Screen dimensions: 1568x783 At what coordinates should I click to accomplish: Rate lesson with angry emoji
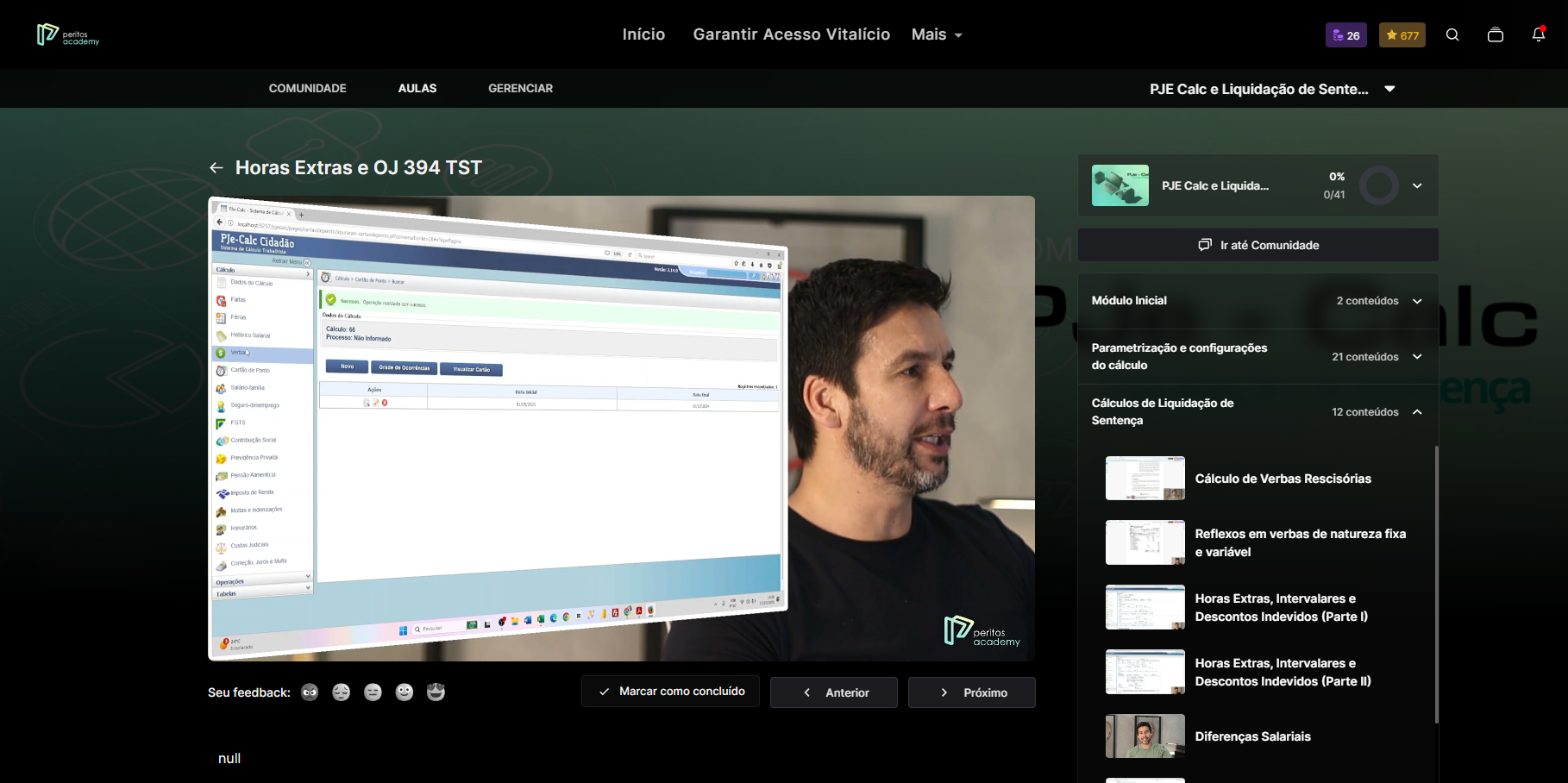(x=310, y=692)
